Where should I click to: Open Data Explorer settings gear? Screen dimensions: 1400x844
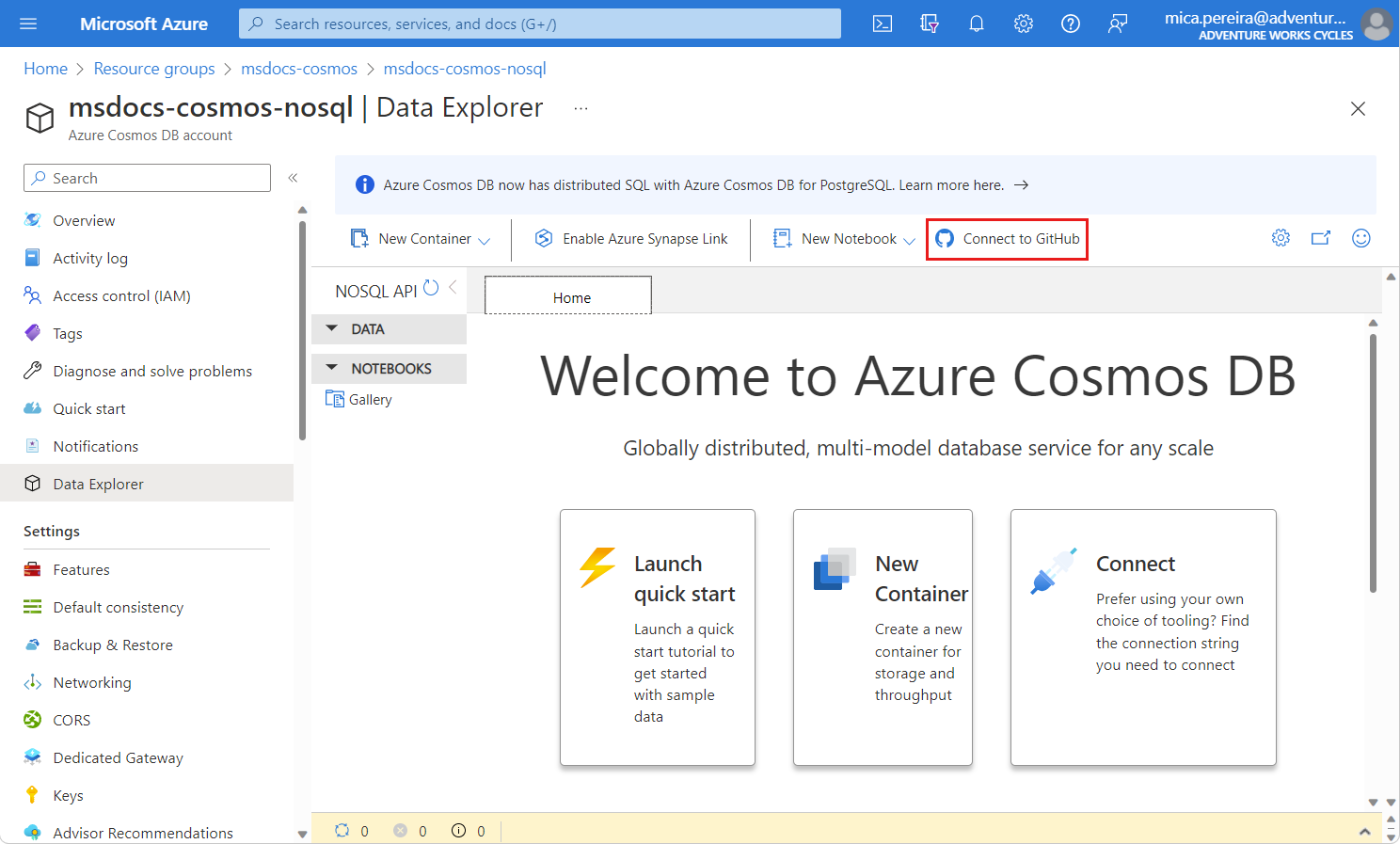coord(1281,238)
